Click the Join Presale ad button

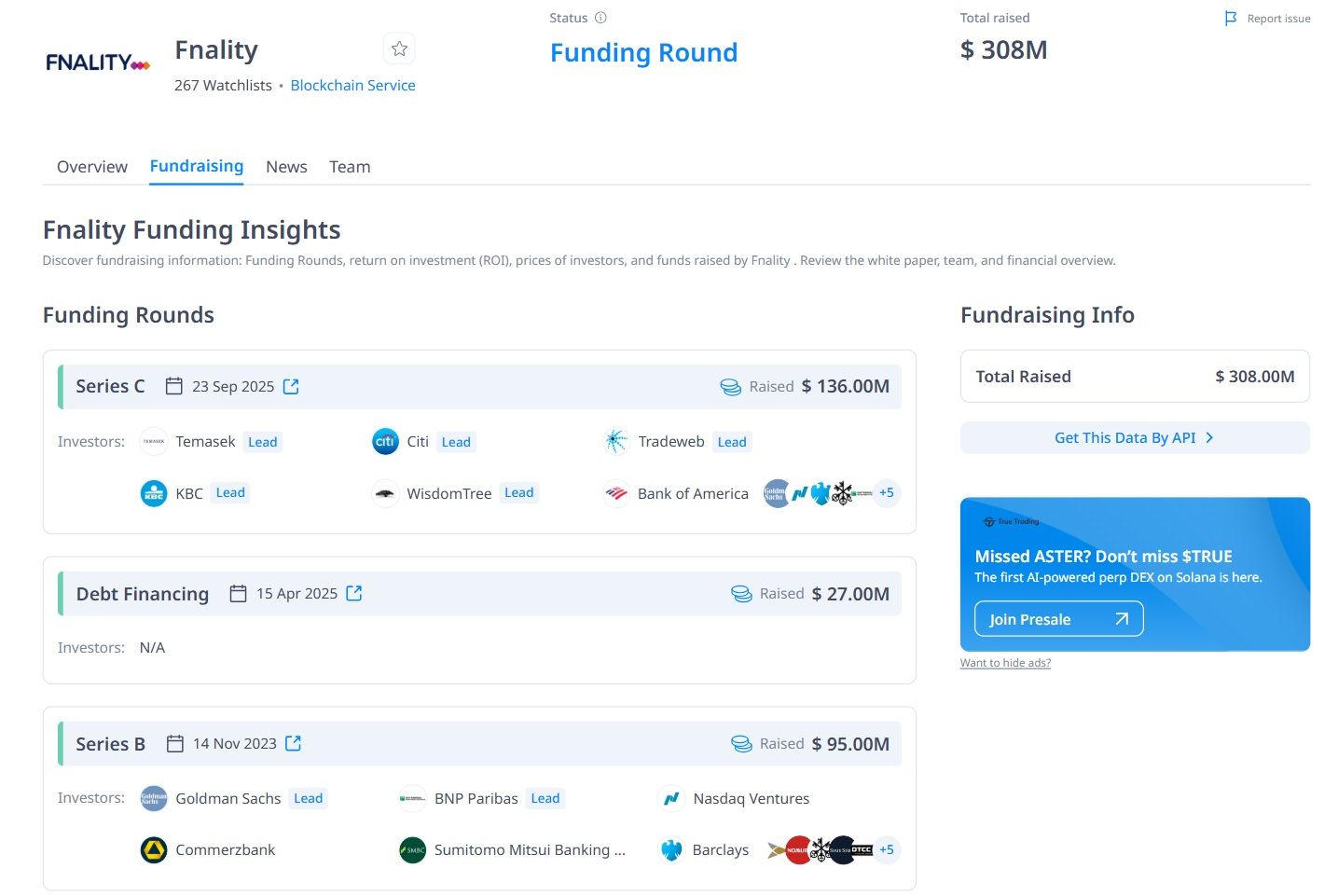click(x=1059, y=619)
